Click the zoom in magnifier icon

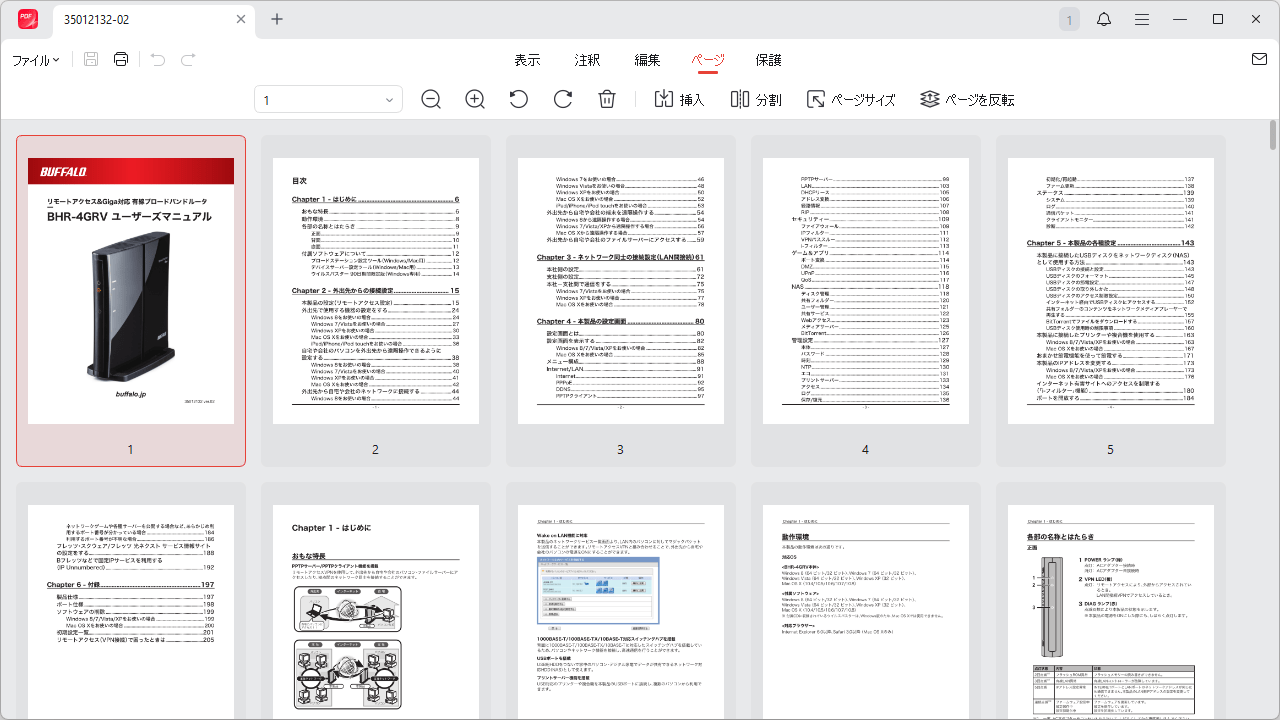[x=475, y=99]
